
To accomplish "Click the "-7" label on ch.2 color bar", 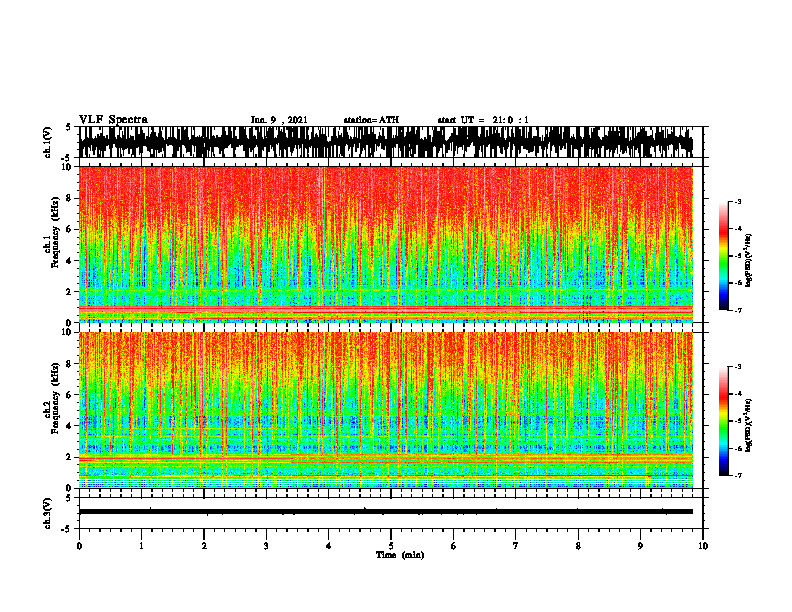I will click(737, 475).
